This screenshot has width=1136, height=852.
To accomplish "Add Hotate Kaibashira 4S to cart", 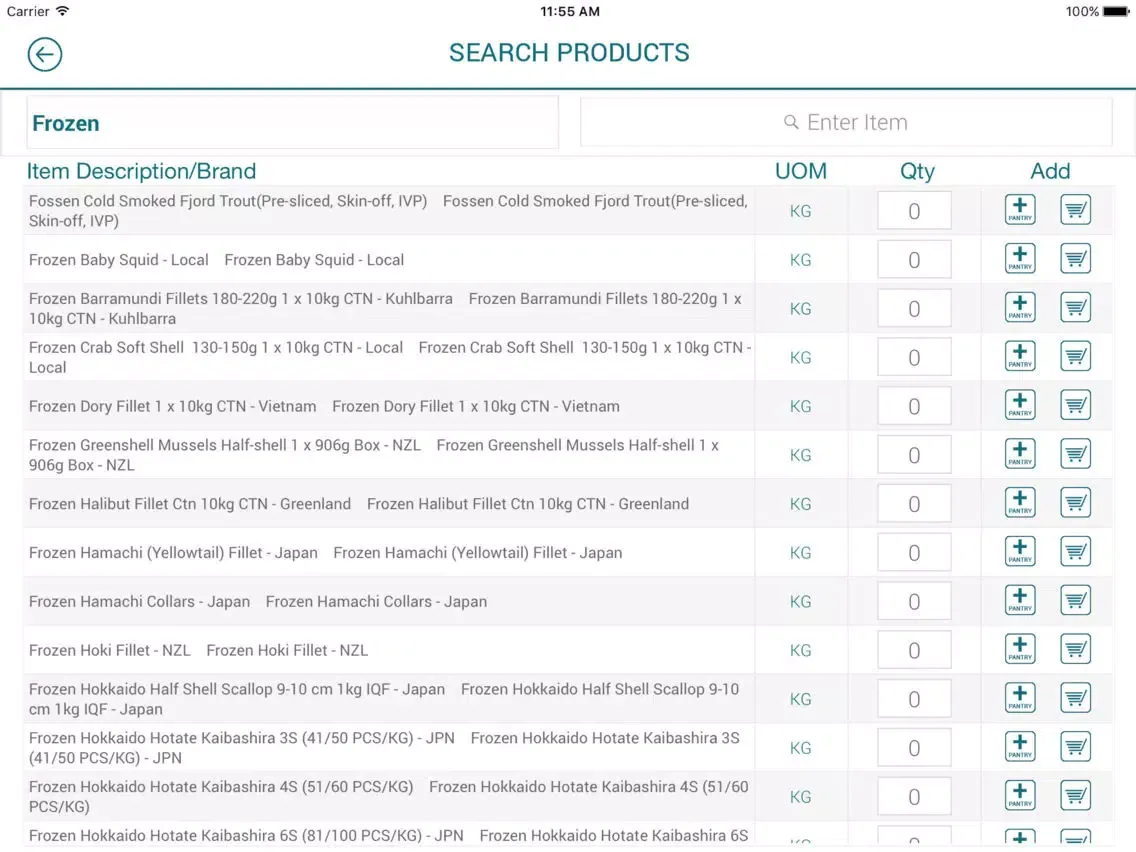I will point(1075,795).
